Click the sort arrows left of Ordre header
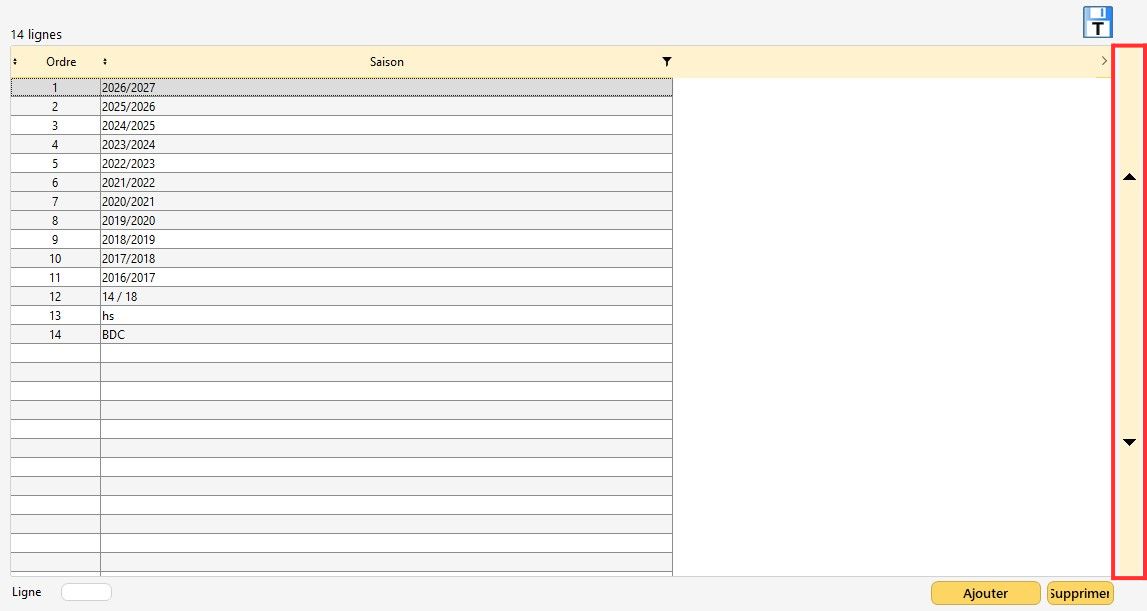Viewport: 1147px width, 611px height. coord(15,62)
